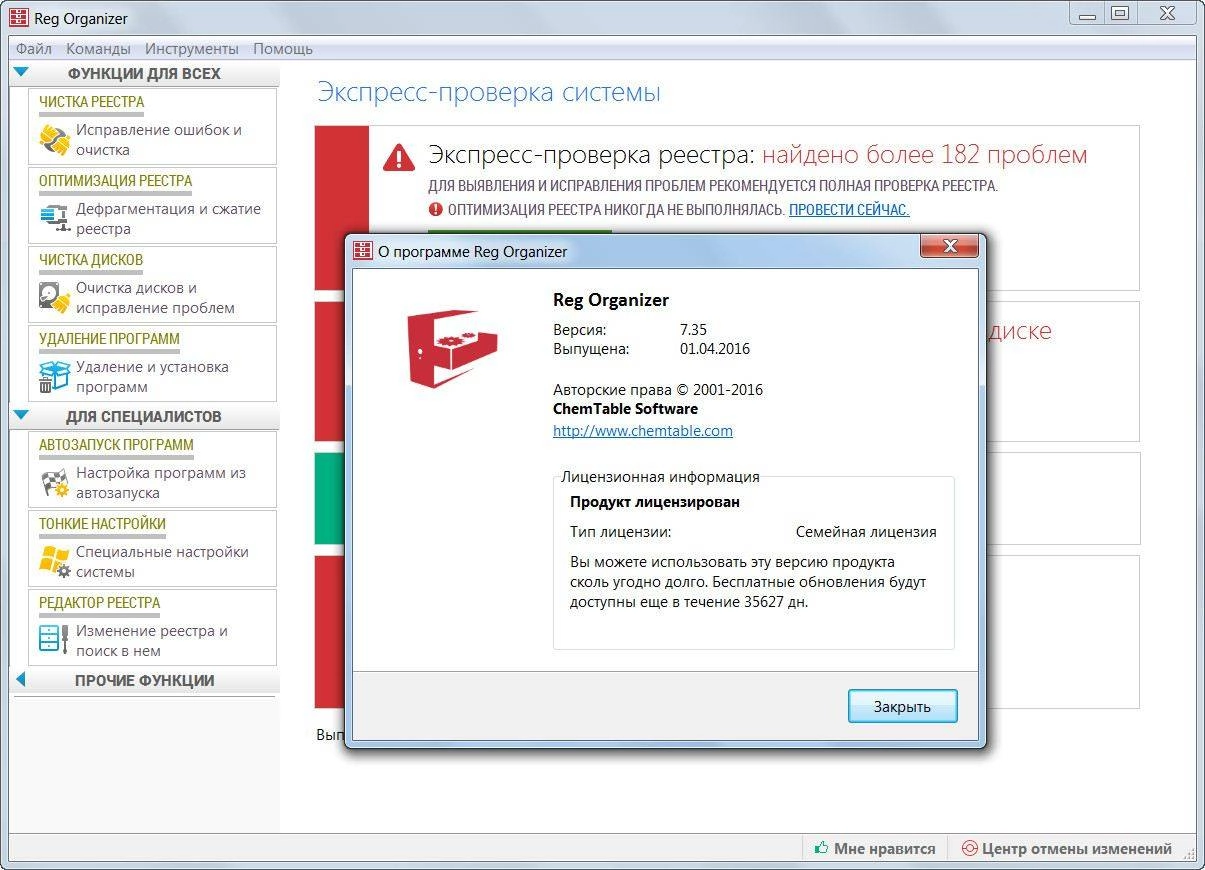
Task: Click 'Очистка дисков и исправление проблем' text
Action: (x=155, y=298)
